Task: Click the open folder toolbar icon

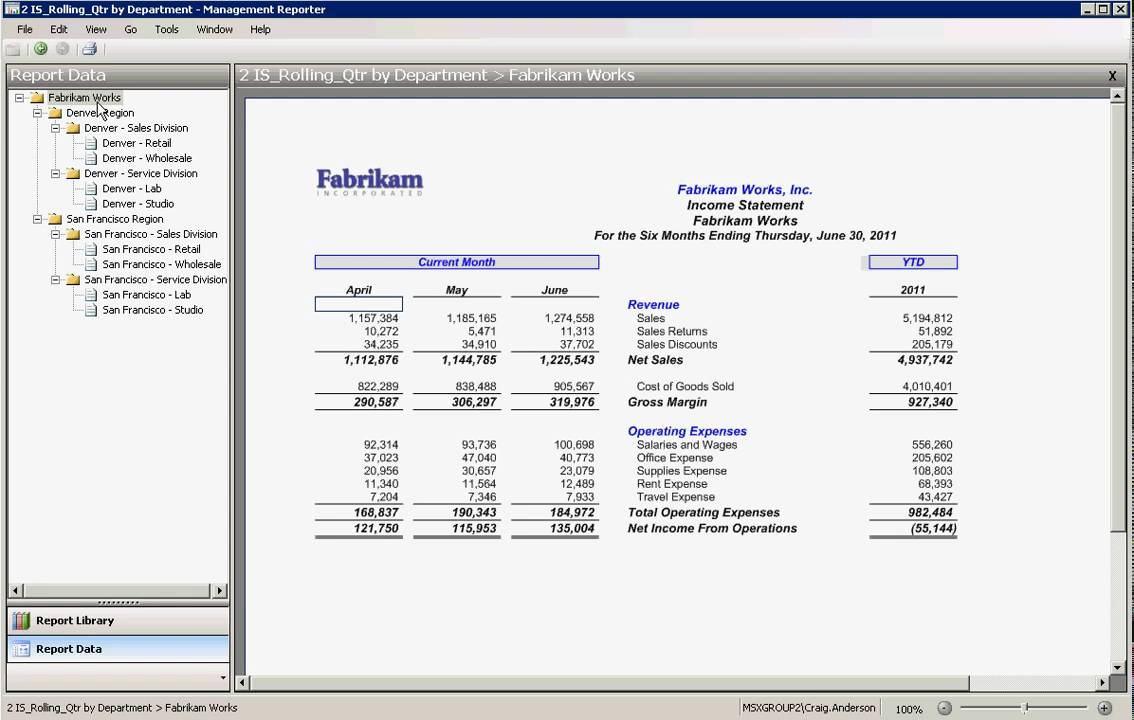Action: click(x=13, y=49)
